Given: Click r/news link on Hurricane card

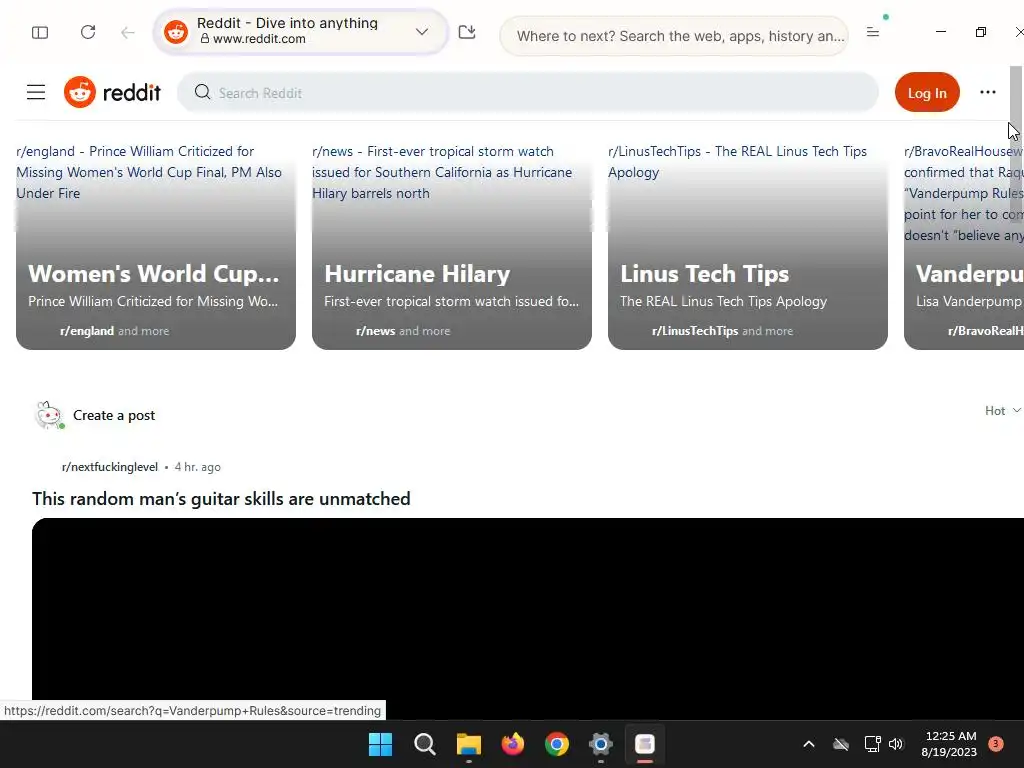Looking at the screenshot, I should point(376,331).
